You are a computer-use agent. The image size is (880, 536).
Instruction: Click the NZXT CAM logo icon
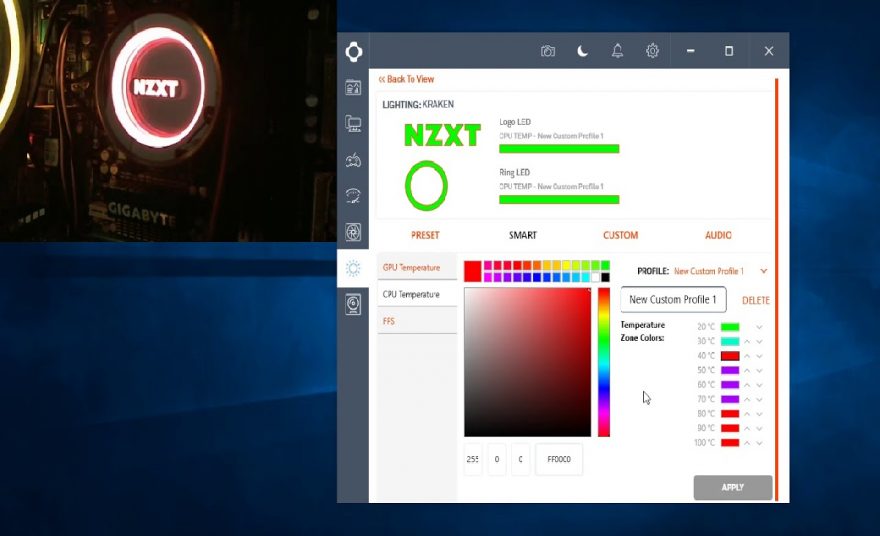354,52
